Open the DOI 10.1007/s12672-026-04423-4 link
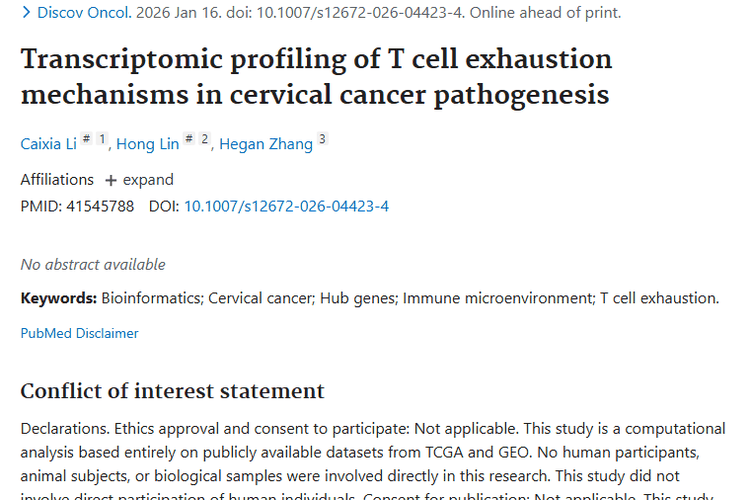The height and width of the screenshot is (500, 750). 286,206
